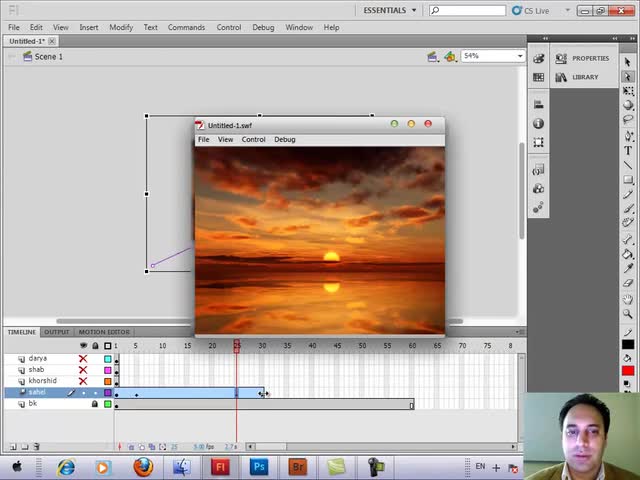Click the Delete layer trash icon
Image resolution: width=640 pixels, height=480 pixels.
click(x=36, y=447)
